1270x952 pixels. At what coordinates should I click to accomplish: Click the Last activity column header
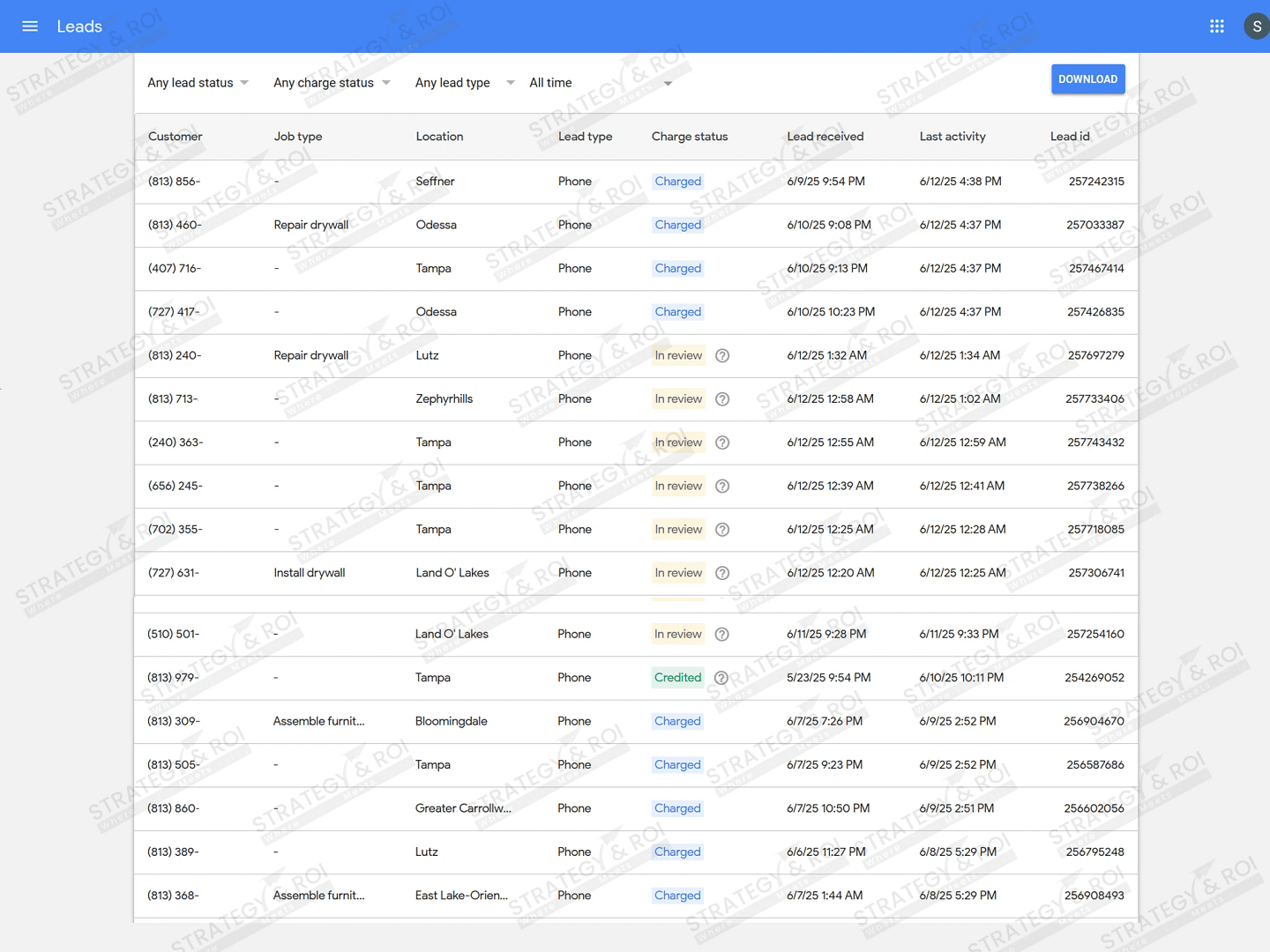click(x=952, y=137)
